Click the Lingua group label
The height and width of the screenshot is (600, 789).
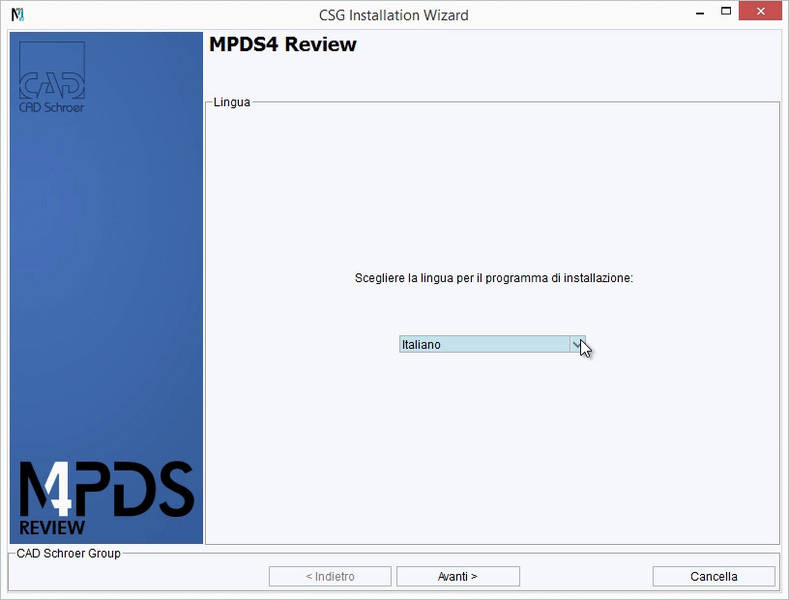coord(231,102)
